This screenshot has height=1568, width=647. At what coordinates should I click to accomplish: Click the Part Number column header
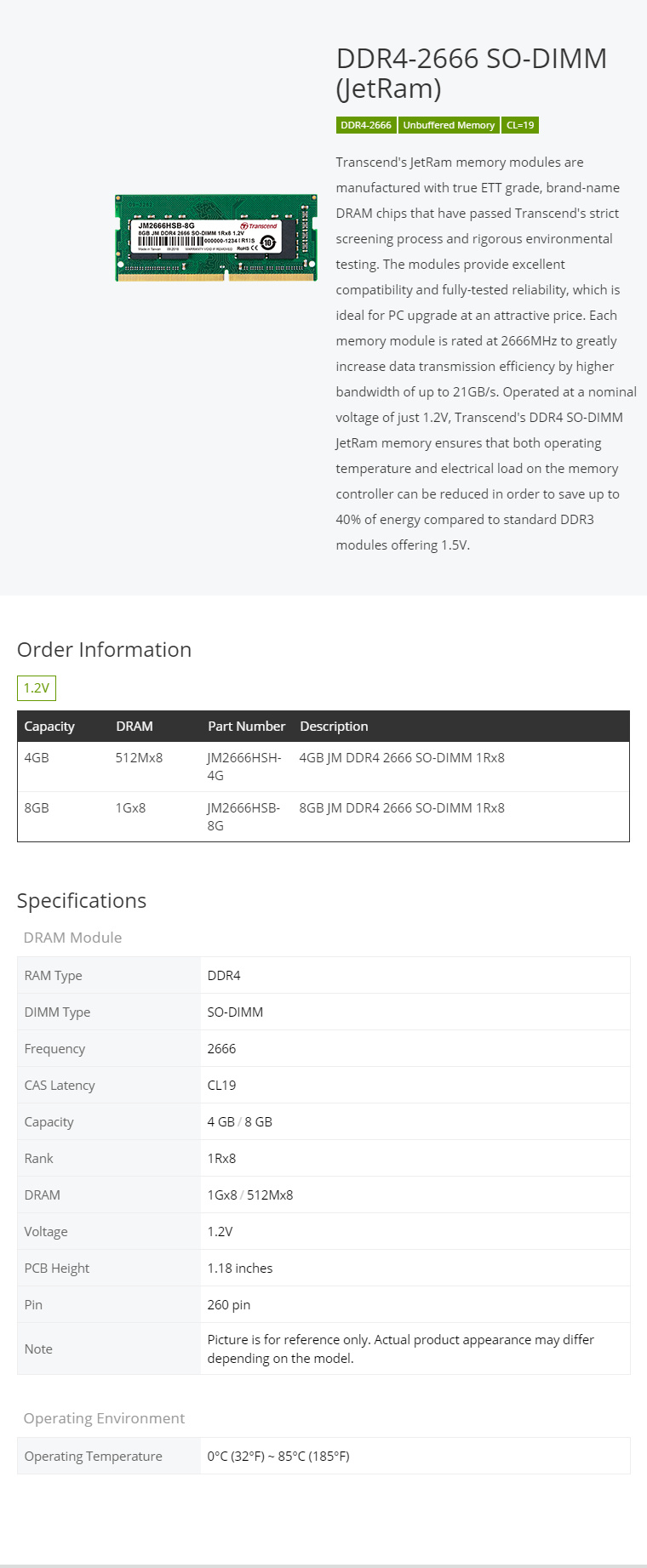pyautogui.click(x=247, y=727)
